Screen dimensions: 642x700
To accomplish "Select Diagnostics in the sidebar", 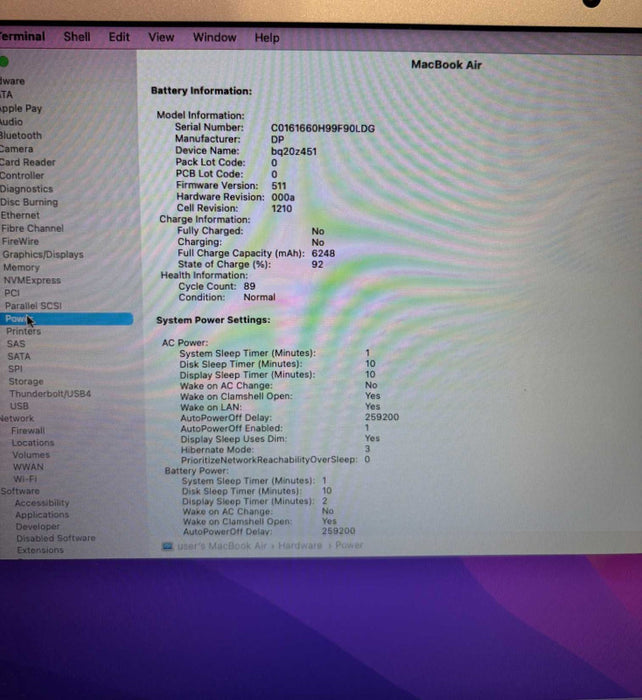I will tap(26, 189).
